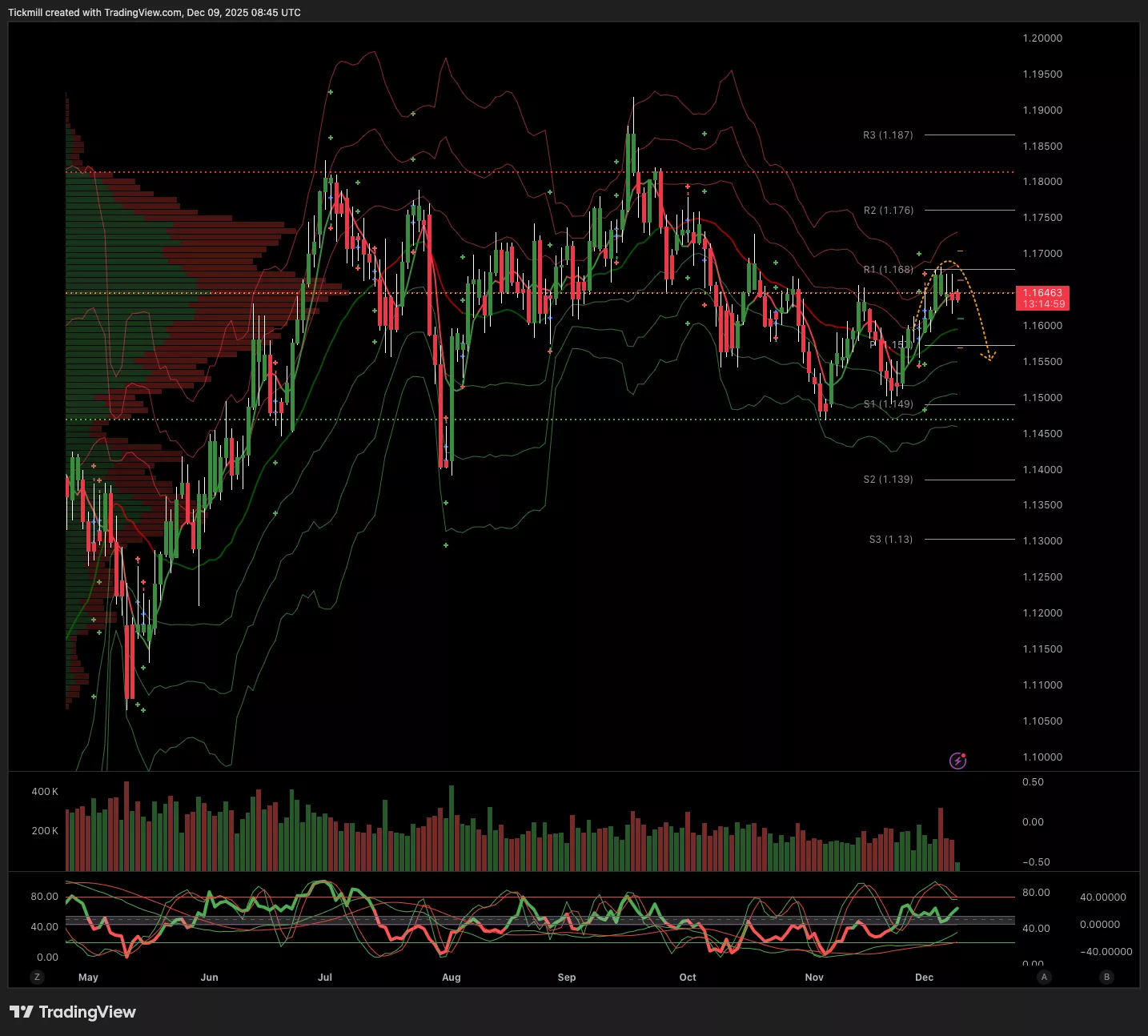Click the S1 (1.149) support label

point(888,404)
